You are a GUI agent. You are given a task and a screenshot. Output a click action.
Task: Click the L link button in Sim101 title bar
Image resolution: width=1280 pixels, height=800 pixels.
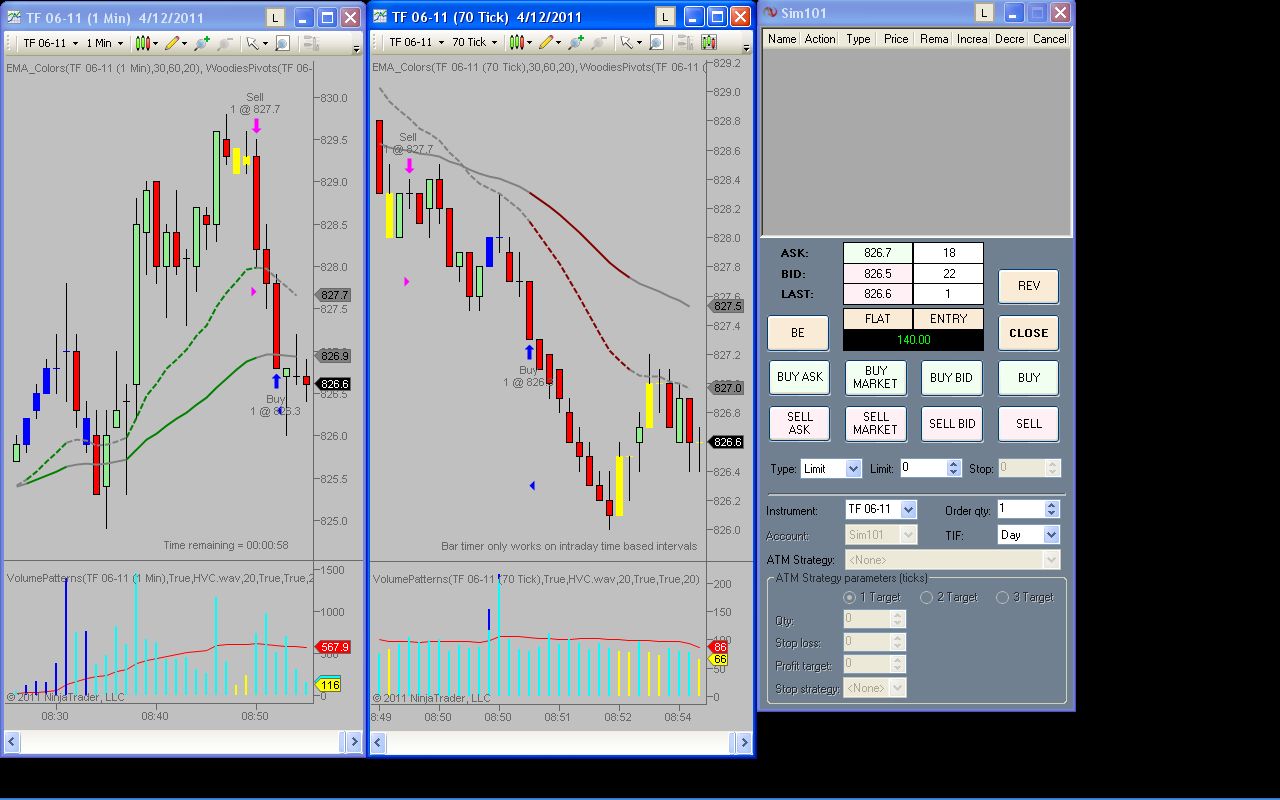point(985,12)
